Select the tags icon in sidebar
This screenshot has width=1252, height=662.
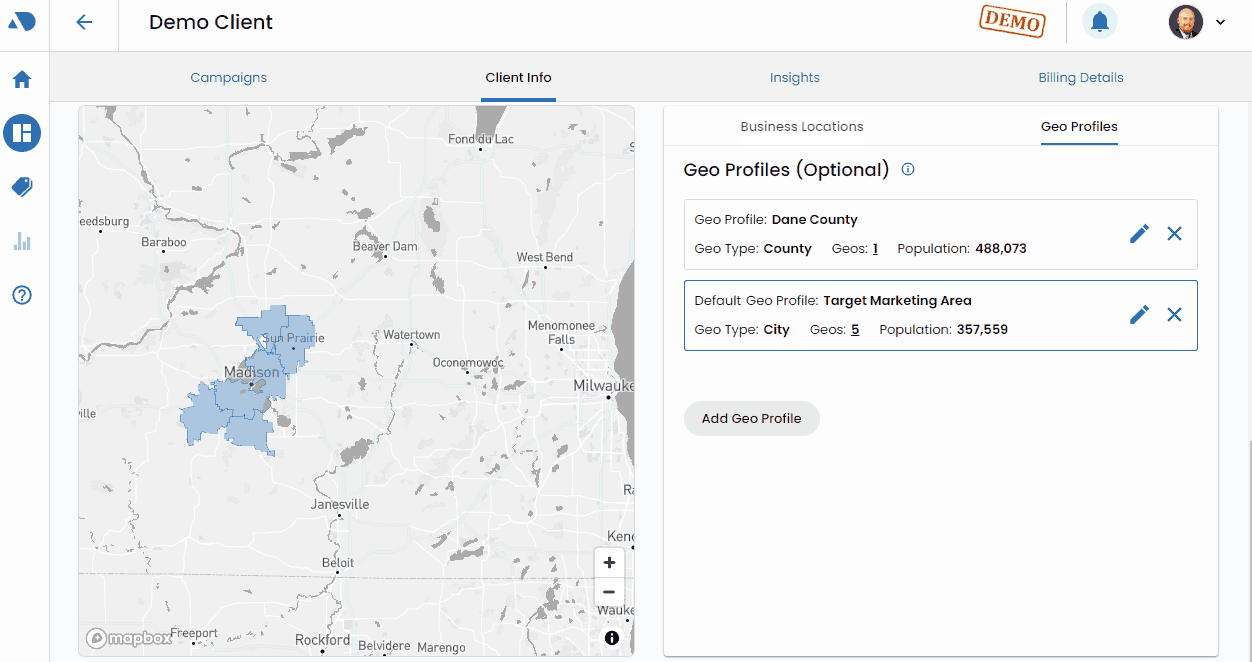click(x=22, y=187)
